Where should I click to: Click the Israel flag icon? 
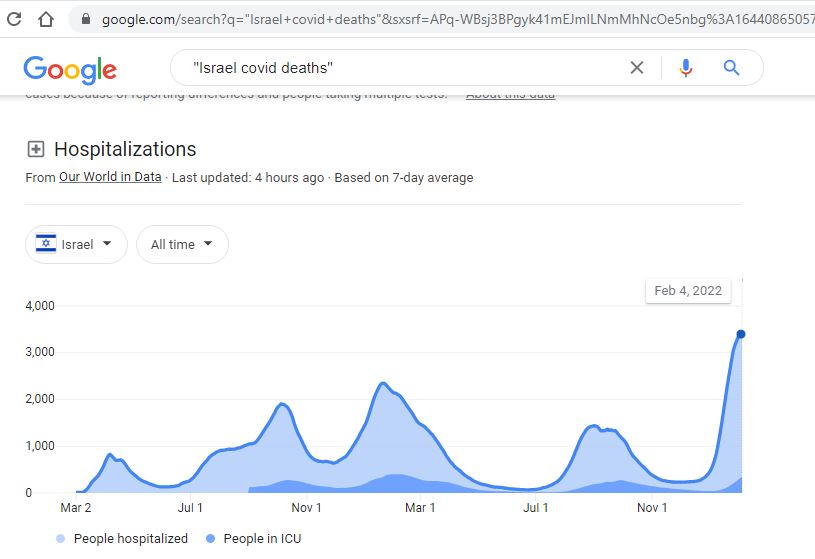pos(46,244)
